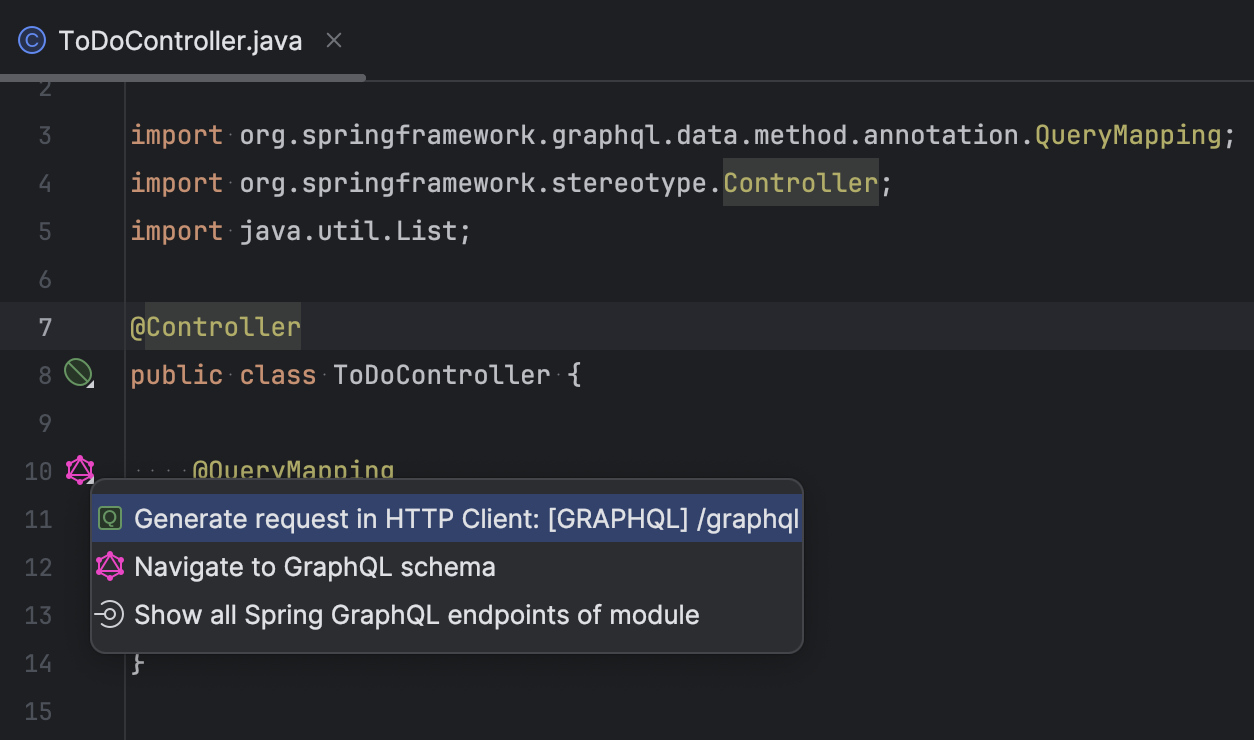Click the GraphQL icon on line 10 gutter
The width and height of the screenshot is (1254, 740).
pos(79,470)
